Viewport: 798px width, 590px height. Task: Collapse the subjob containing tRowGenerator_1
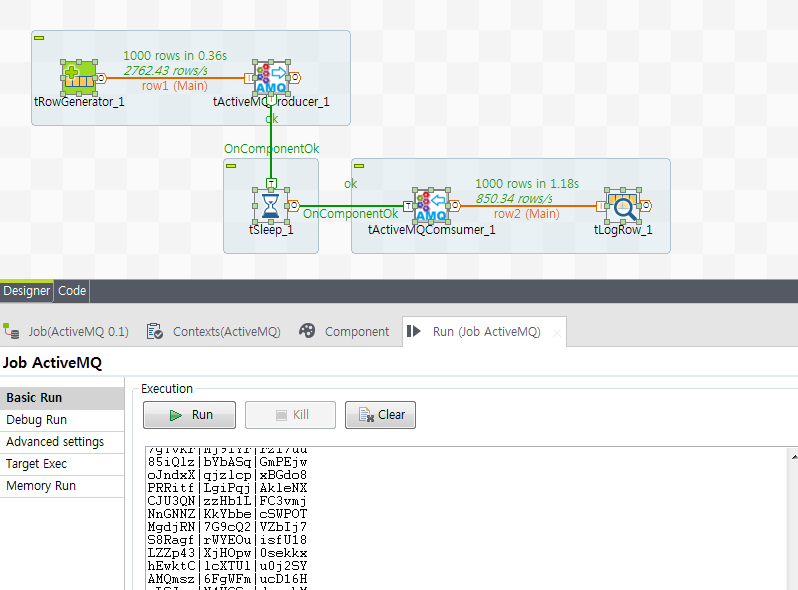(x=39, y=37)
